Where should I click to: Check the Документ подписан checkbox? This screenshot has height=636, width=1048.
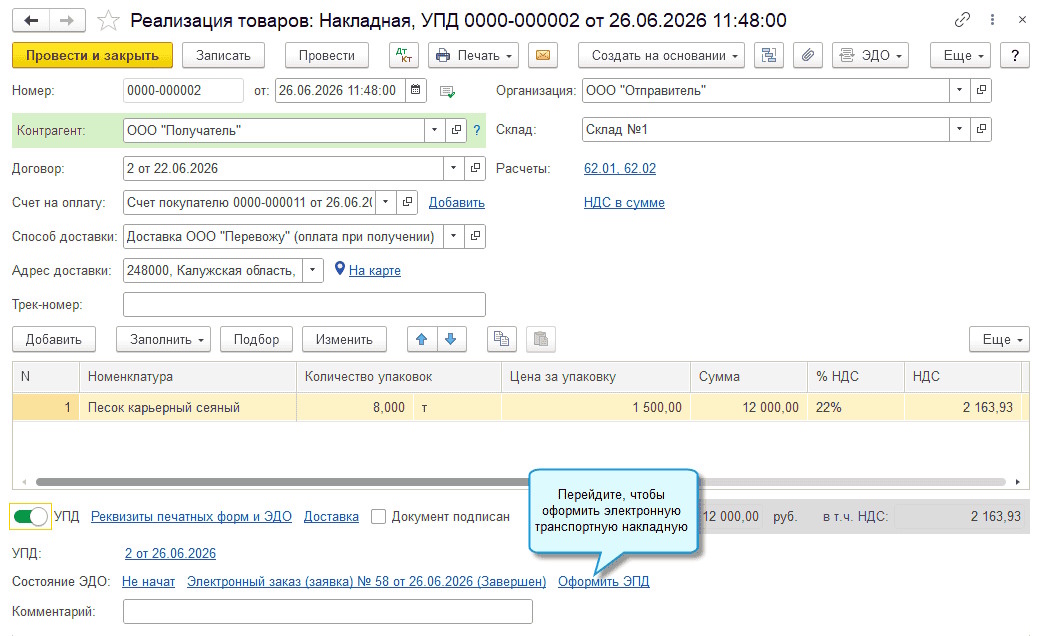point(378,516)
